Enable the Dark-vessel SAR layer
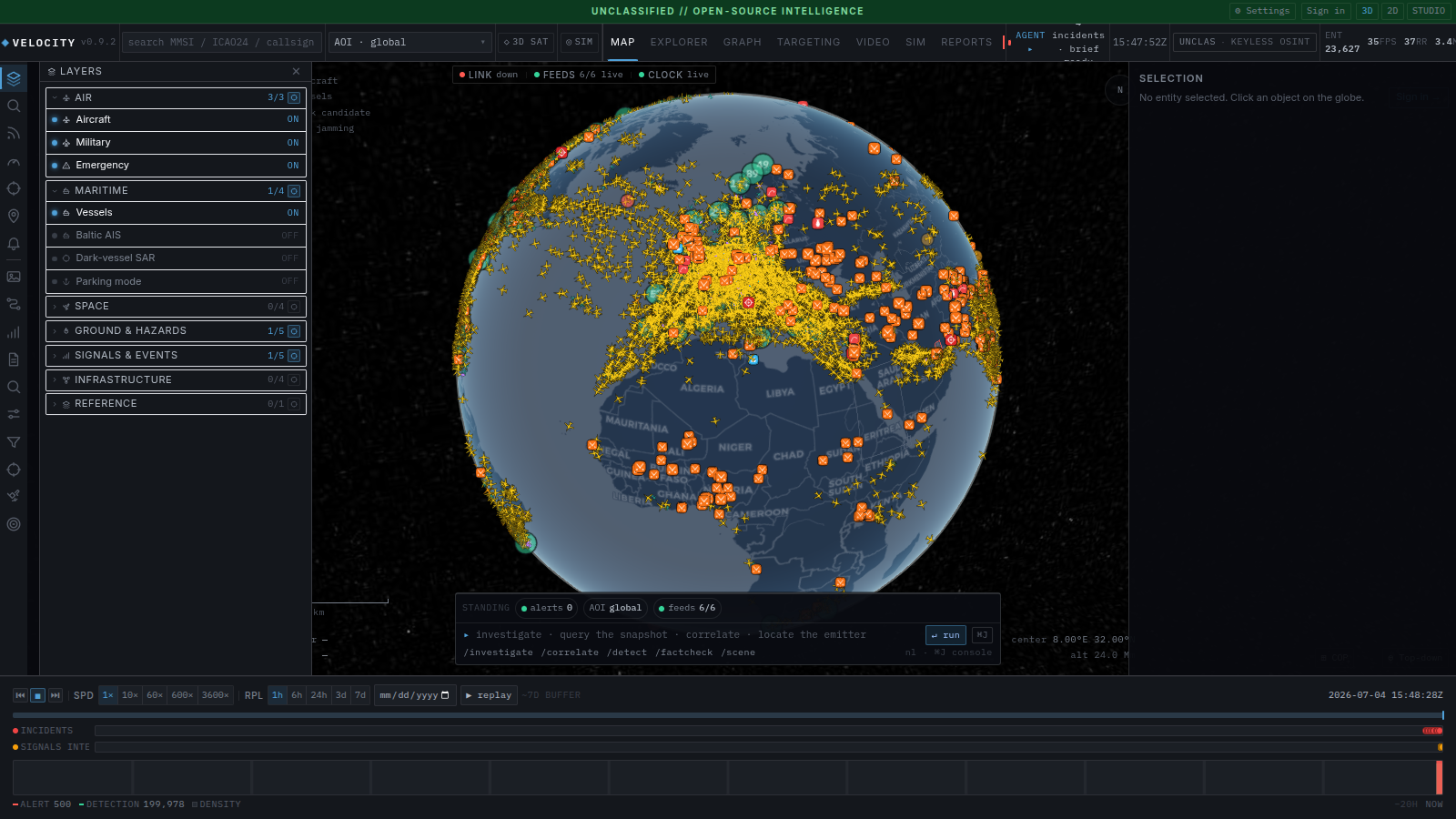 (x=176, y=258)
